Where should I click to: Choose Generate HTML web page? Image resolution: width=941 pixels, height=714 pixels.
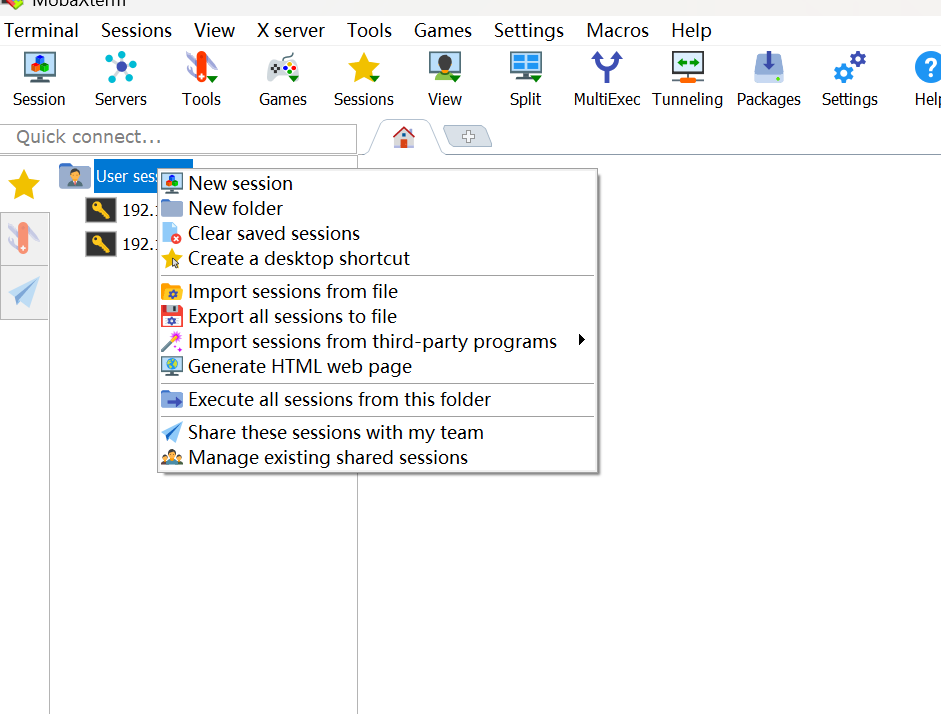pos(377,367)
